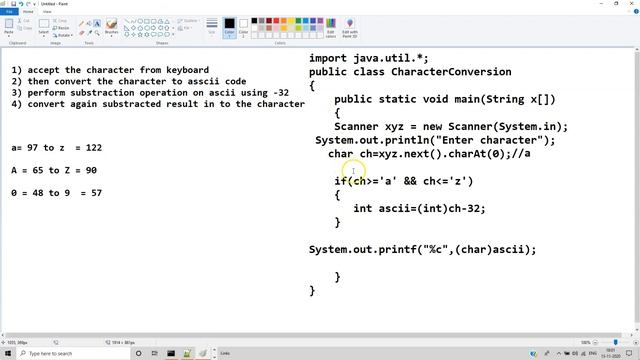Click the 'System.out.printf' line on canvas
640x360 pixels.
click(422, 249)
